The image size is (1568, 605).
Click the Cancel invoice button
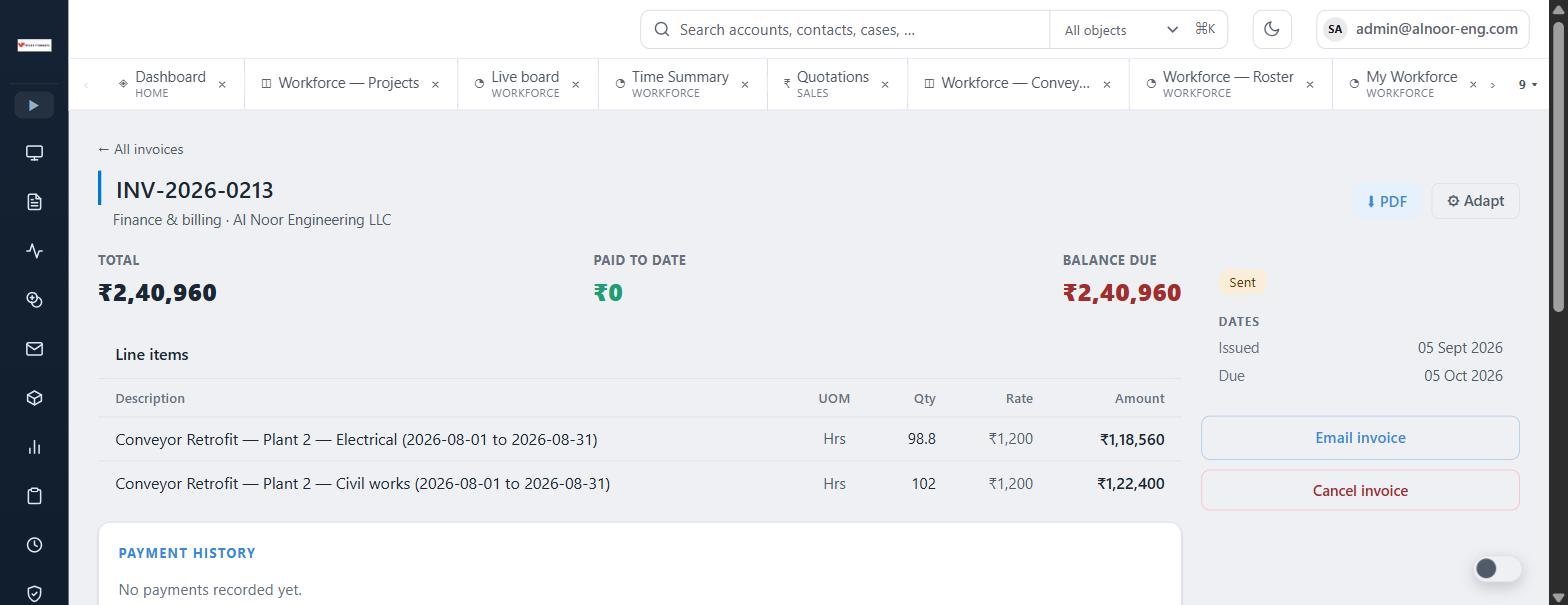[1360, 491]
